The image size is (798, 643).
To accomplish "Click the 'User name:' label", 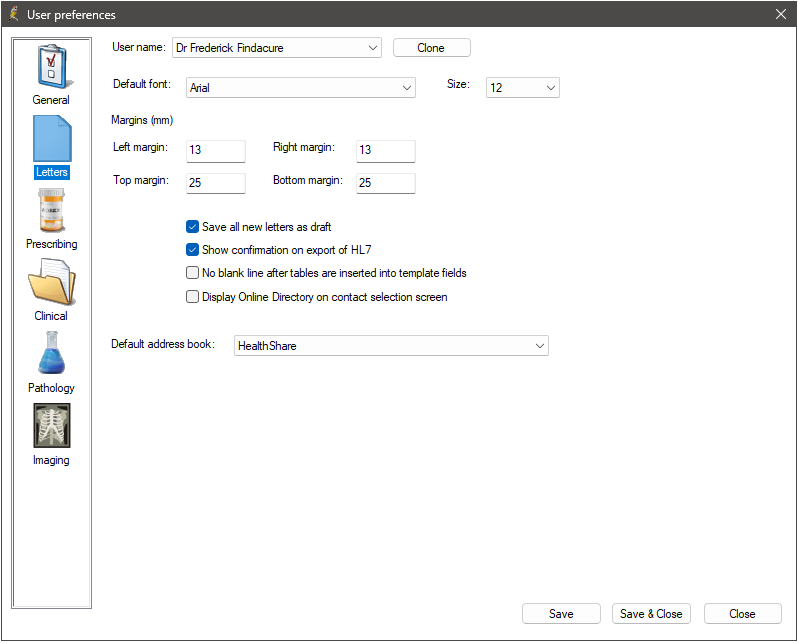I will [139, 47].
